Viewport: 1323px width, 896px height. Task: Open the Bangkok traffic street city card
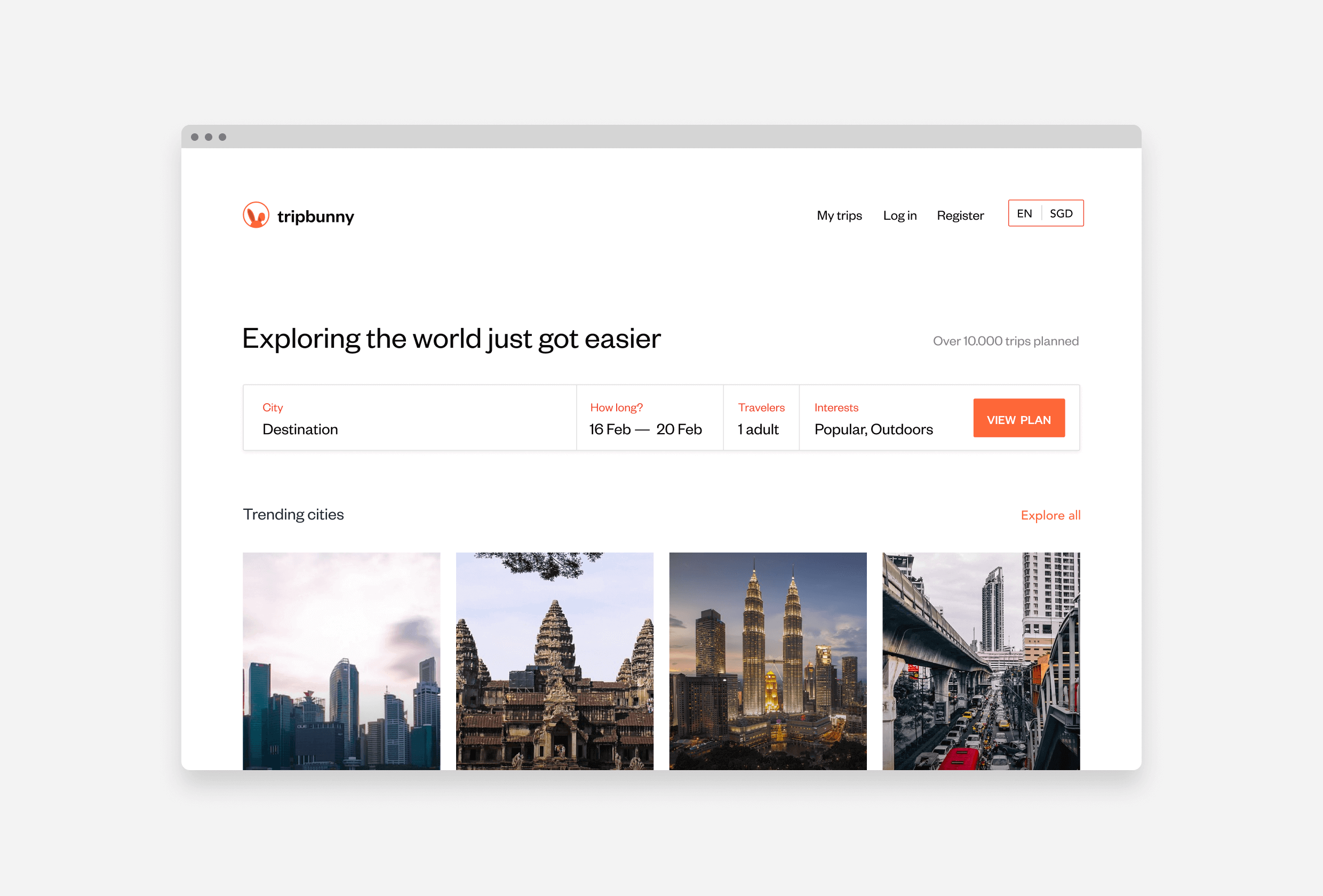click(981, 660)
